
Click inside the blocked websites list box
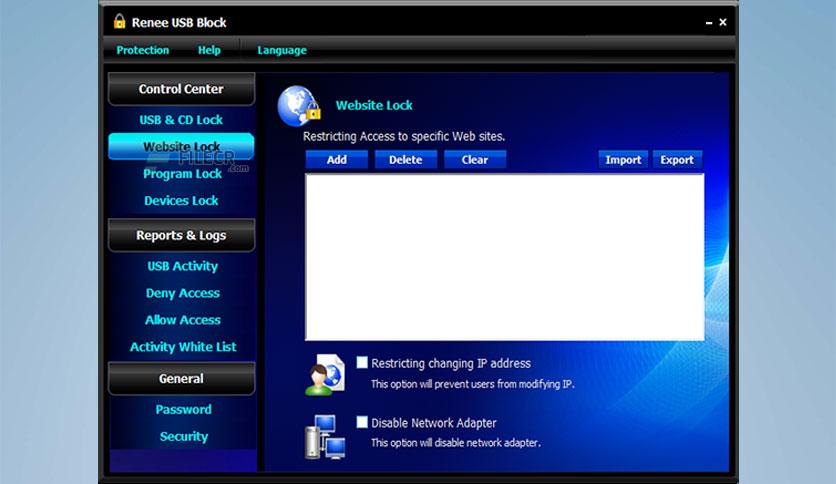tap(504, 257)
